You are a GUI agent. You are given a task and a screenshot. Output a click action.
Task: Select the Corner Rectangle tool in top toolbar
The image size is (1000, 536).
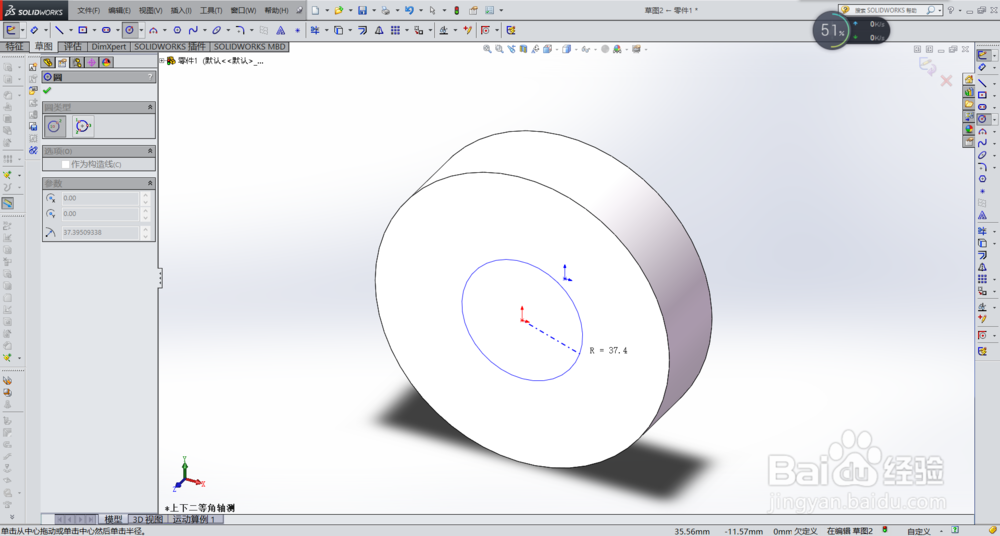coord(83,30)
